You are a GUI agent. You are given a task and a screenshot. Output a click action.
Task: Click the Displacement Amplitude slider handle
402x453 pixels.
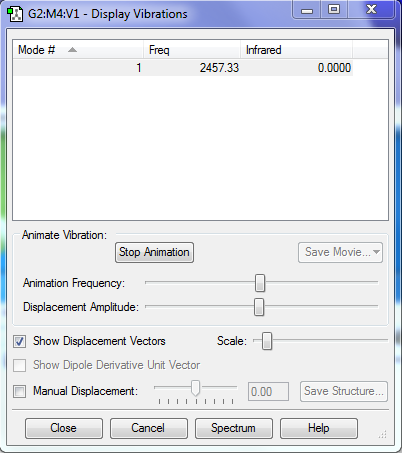[x=259, y=307]
